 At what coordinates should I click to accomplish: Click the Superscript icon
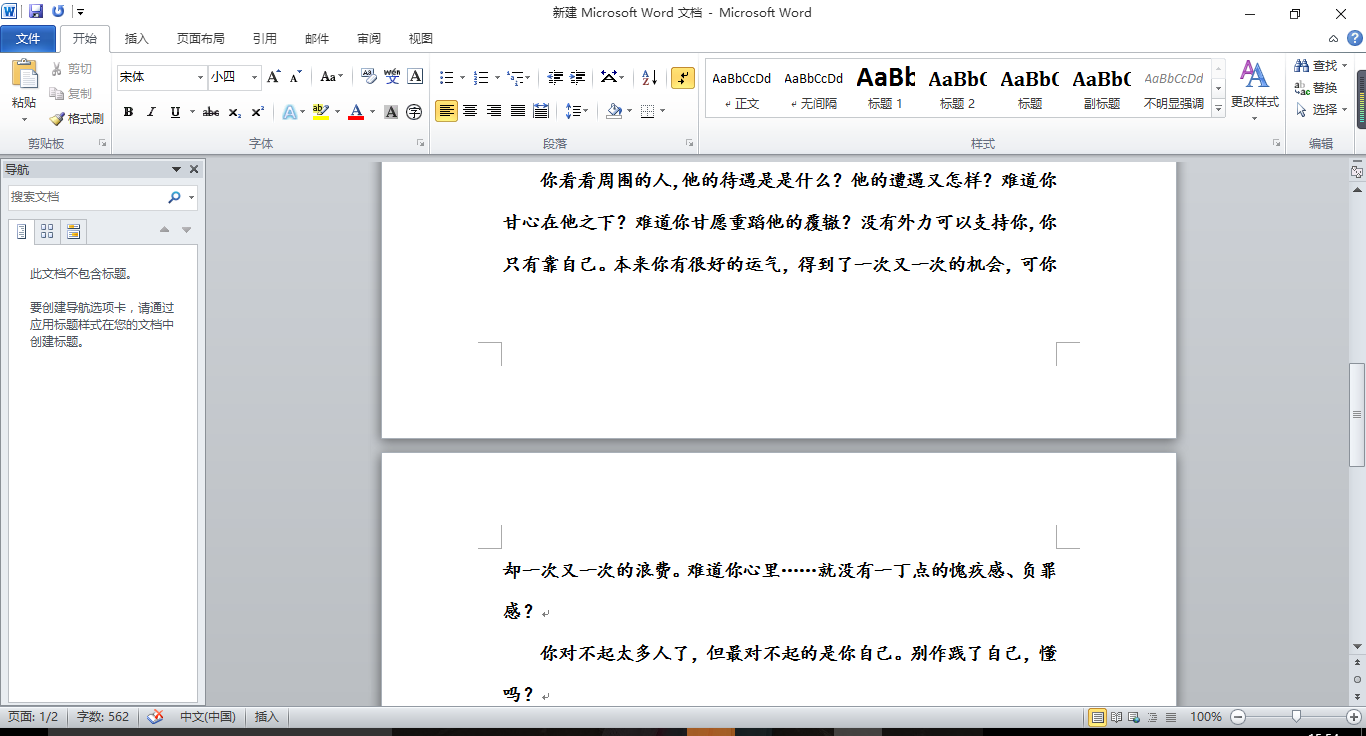tap(258, 112)
